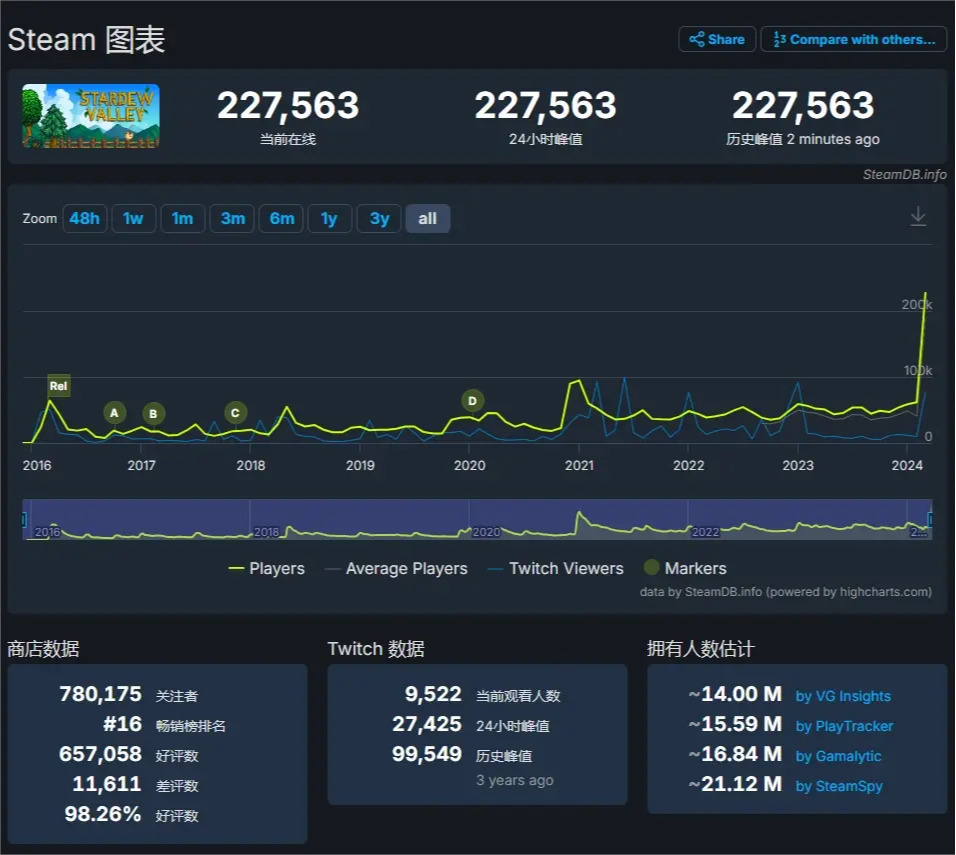Click marker B on the chart
956x855 pixels.
pyautogui.click(x=153, y=413)
